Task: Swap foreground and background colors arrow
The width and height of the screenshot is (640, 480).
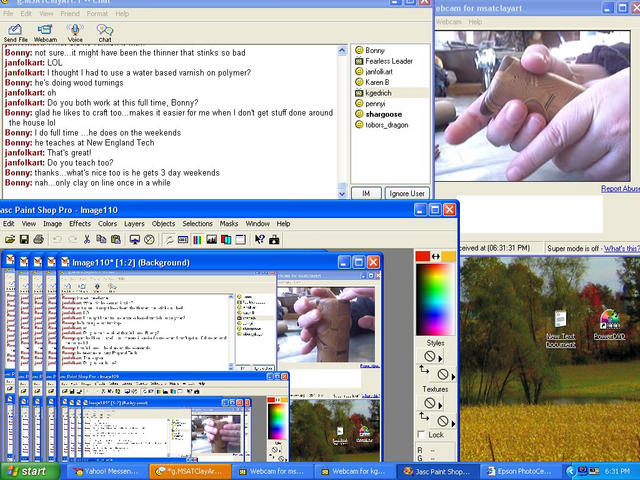Action: pos(436,256)
